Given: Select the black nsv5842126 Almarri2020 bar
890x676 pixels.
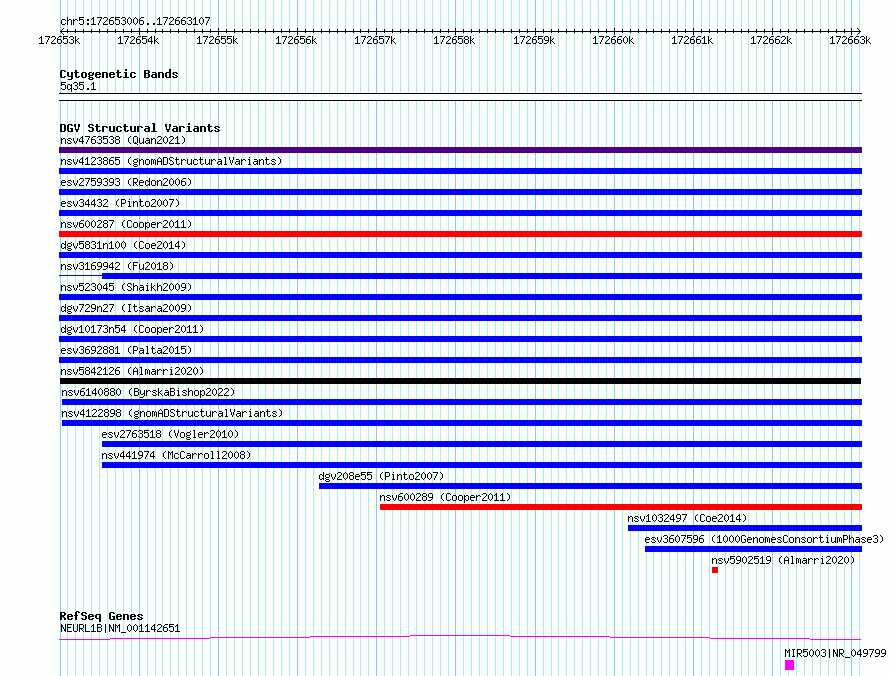Looking at the screenshot, I should pyautogui.click(x=460, y=381).
